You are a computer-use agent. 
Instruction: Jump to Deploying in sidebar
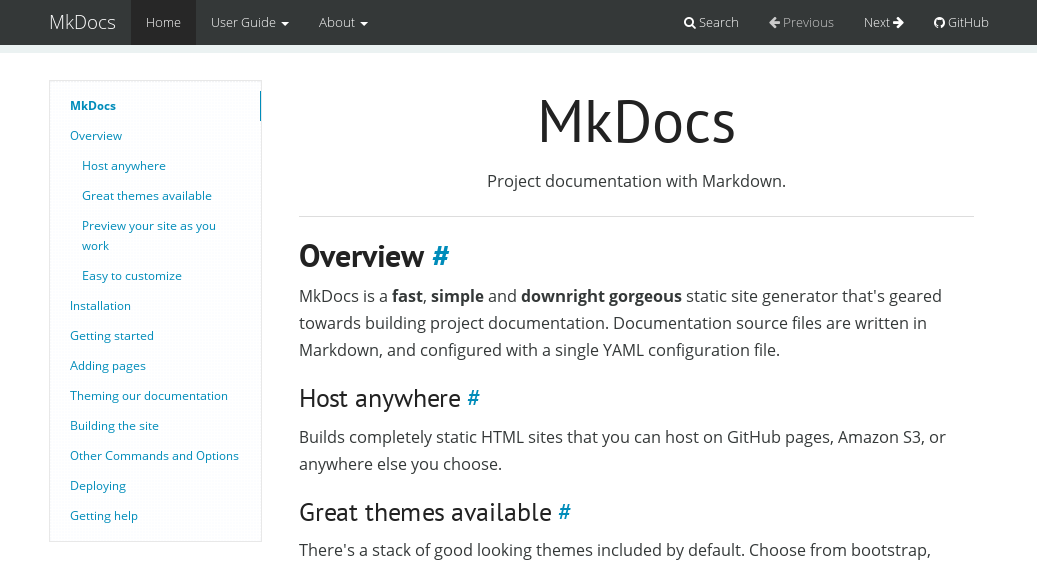[98, 486]
